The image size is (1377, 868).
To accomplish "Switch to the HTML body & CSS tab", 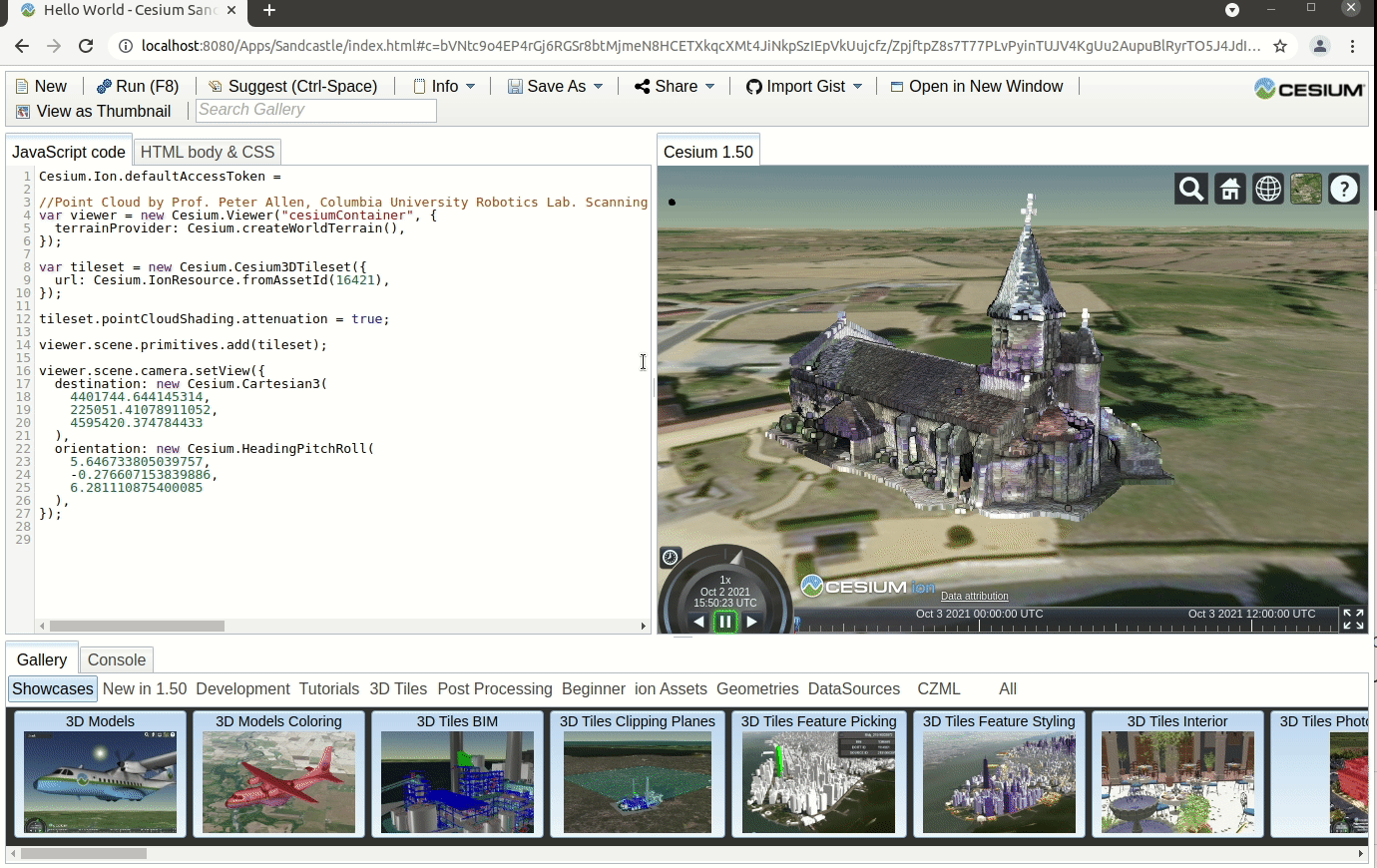I will pos(208,152).
